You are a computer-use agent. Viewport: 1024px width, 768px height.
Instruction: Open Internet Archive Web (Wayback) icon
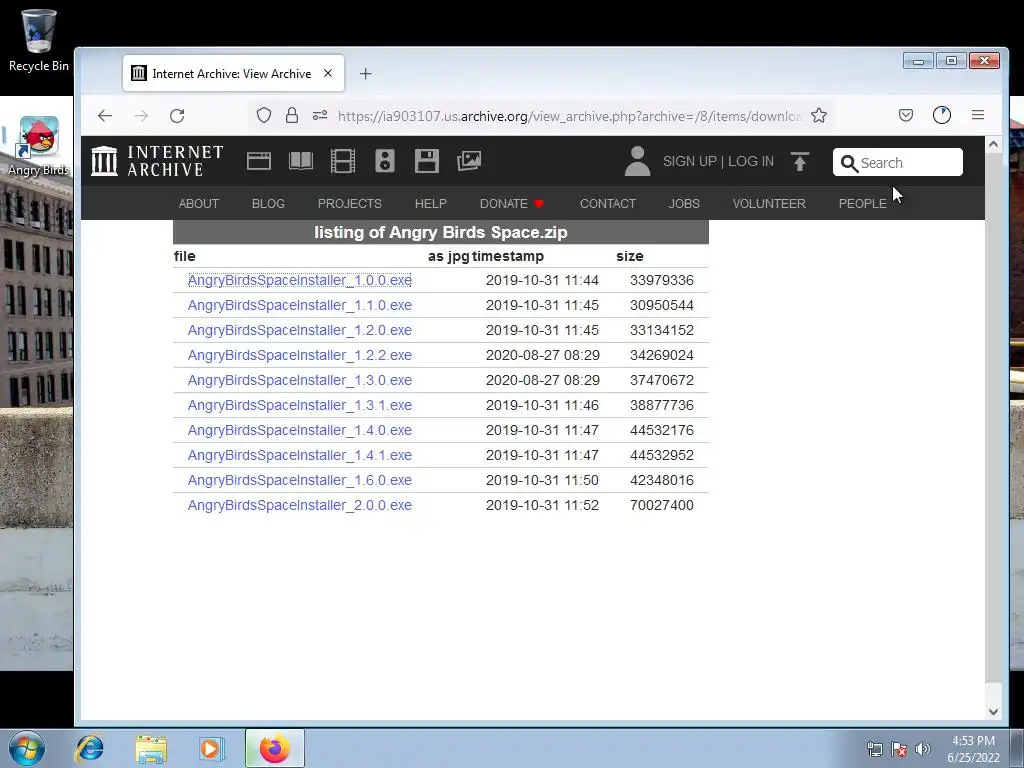259,161
